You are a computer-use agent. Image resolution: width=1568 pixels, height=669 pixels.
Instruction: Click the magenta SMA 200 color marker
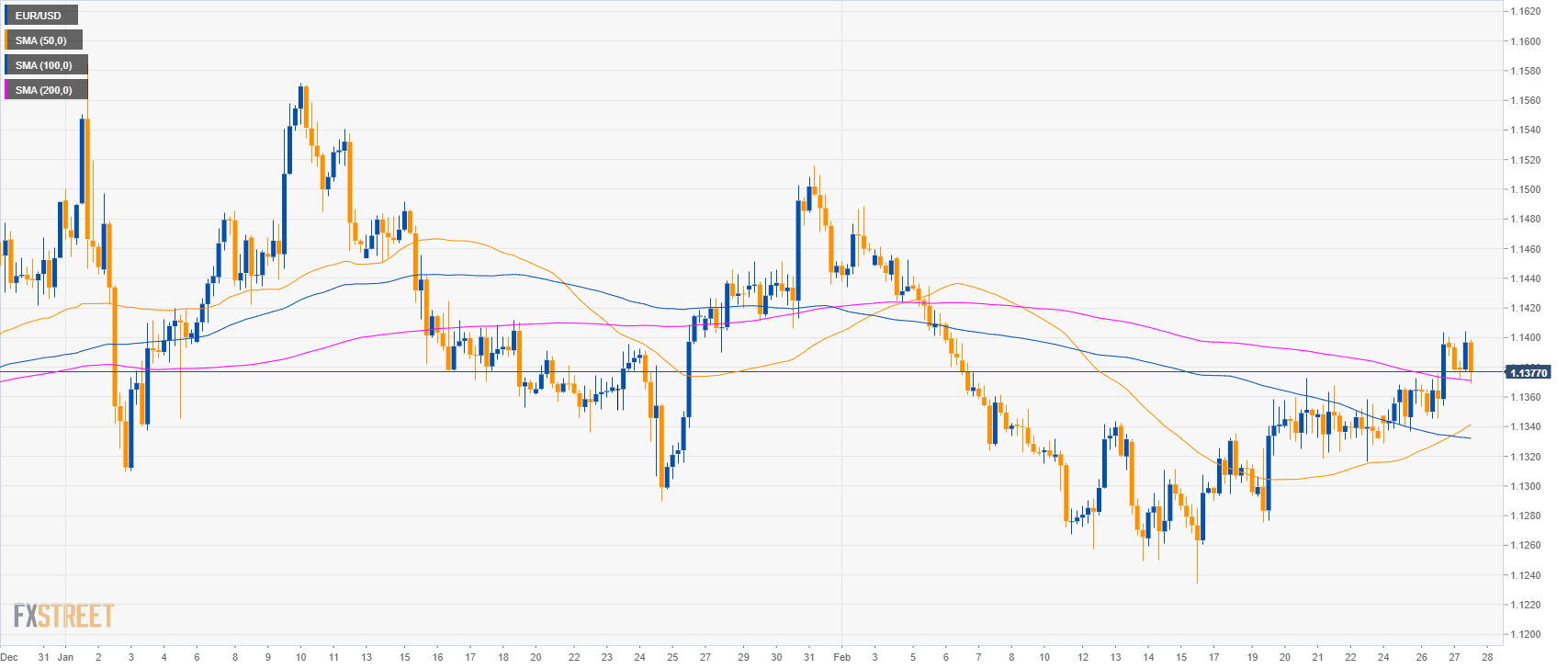click(x=6, y=90)
